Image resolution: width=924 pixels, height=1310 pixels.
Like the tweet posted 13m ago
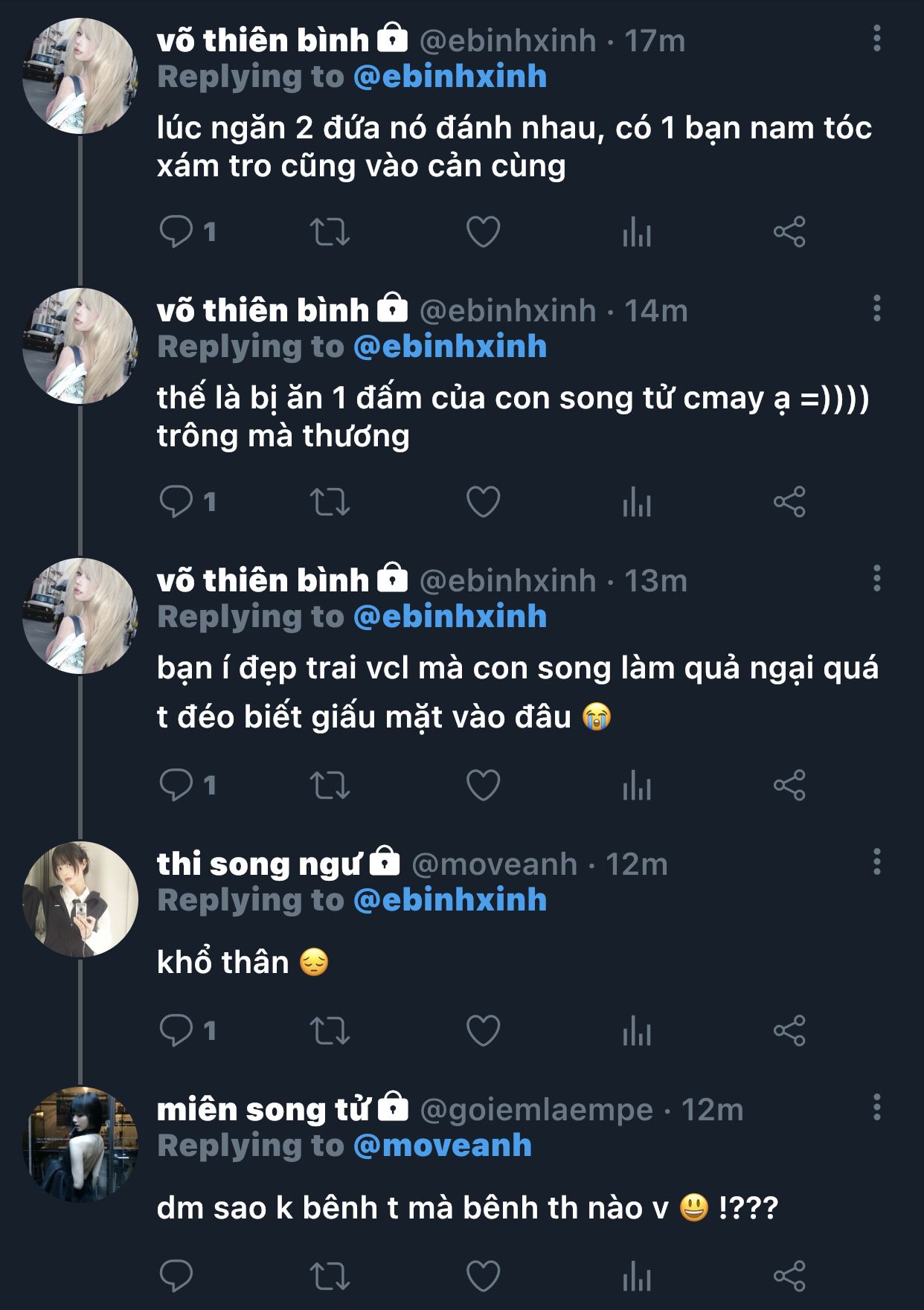coord(483,785)
